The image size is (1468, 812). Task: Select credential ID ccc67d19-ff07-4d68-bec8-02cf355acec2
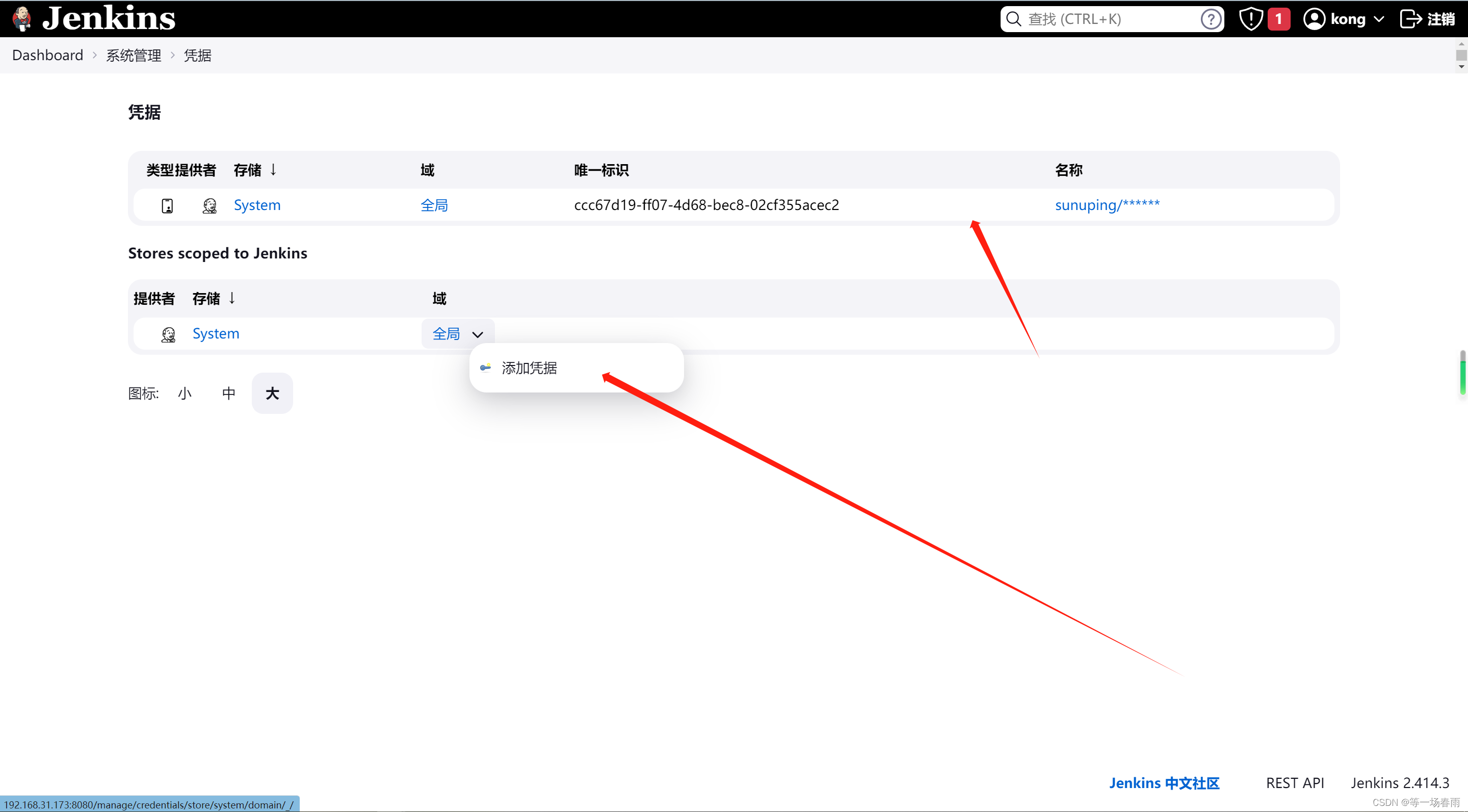click(706, 204)
